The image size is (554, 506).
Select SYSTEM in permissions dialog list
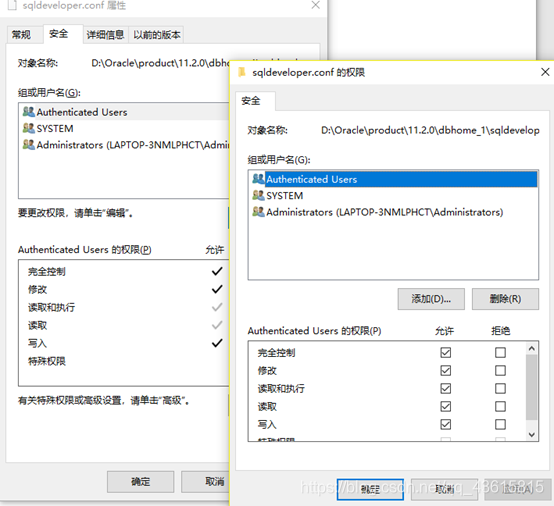(x=394, y=195)
